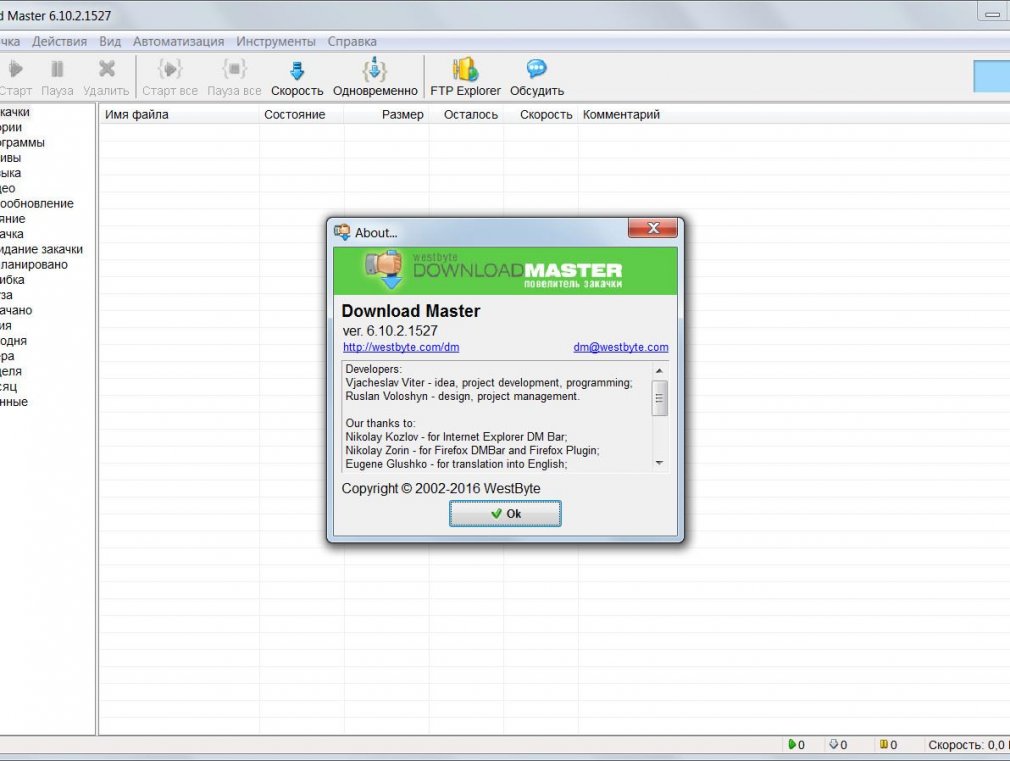Image resolution: width=1010 pixels, height=761 pixels.
Task: Click the credits scrollbar down arrow
Action: tap(659, 463)
